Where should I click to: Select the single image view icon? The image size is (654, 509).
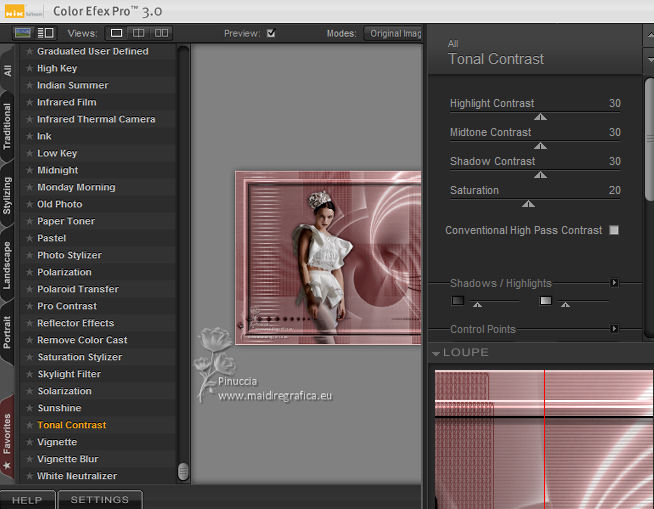pyautogui.click(x=117, y=33)
